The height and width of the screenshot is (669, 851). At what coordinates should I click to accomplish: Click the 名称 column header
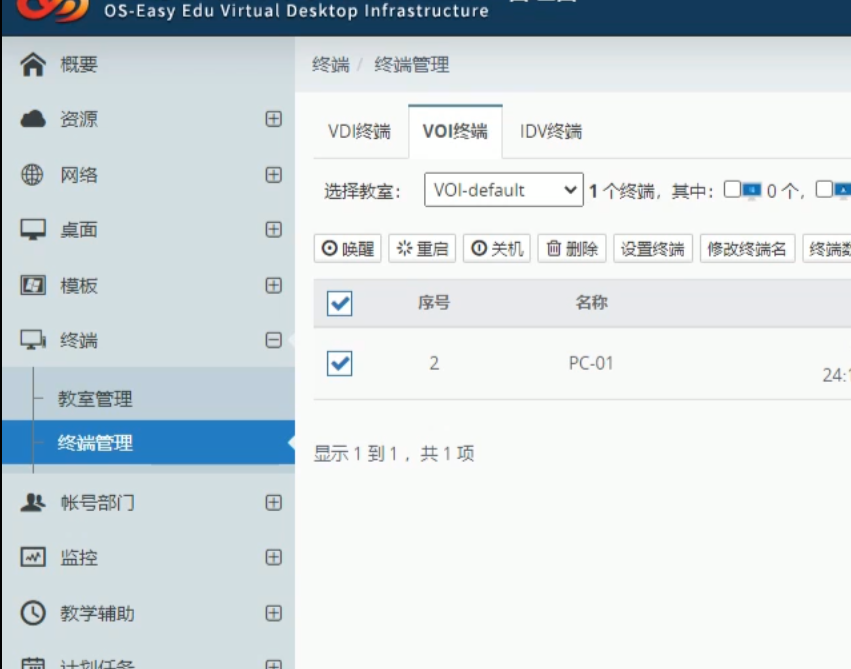tap(591, 302)
